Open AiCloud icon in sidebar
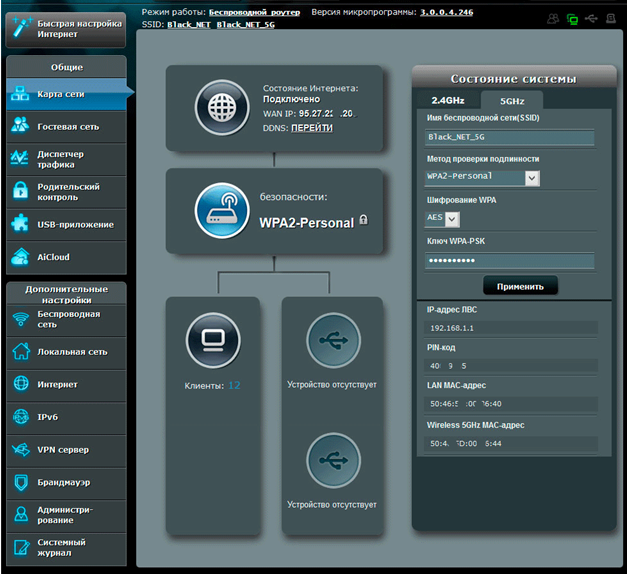Screen dimensions: 627x576 pos(20,256)
